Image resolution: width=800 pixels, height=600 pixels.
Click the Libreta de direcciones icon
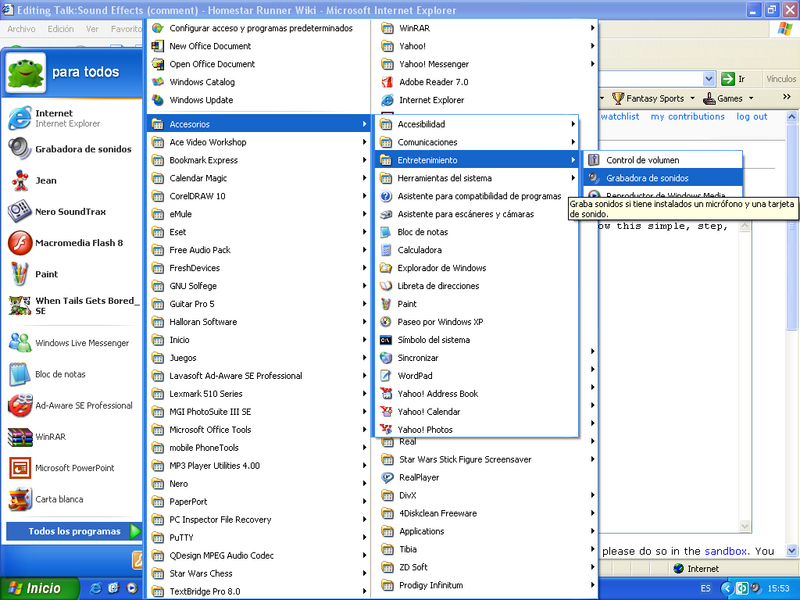click(x=386, y=286)
